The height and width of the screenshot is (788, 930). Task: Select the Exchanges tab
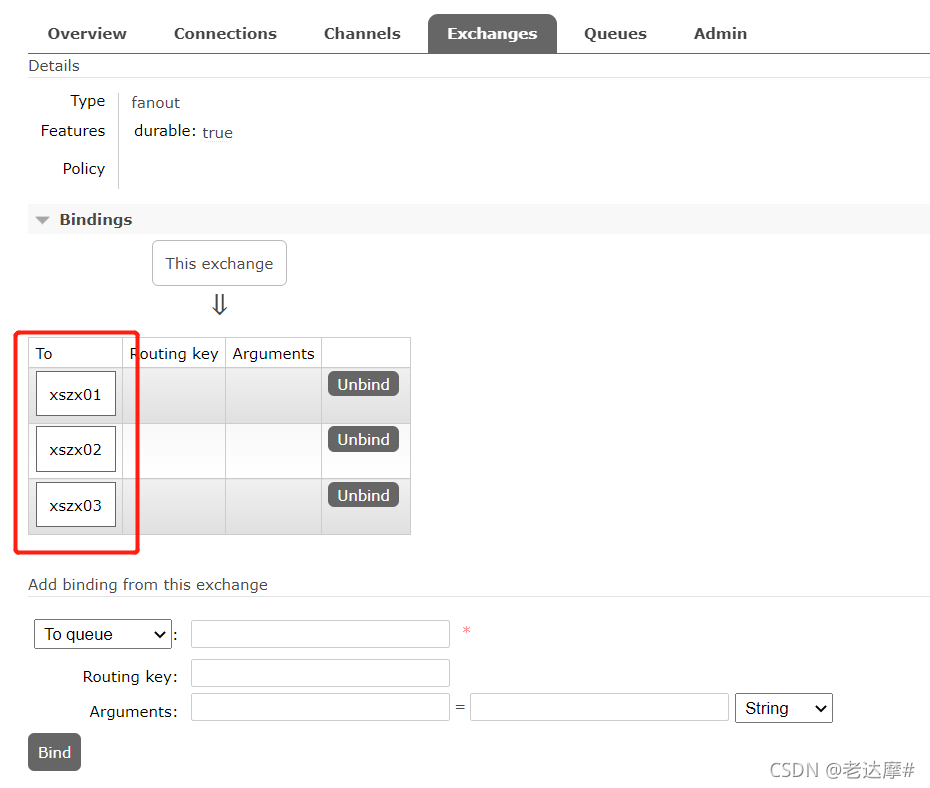tap(492, 34)
